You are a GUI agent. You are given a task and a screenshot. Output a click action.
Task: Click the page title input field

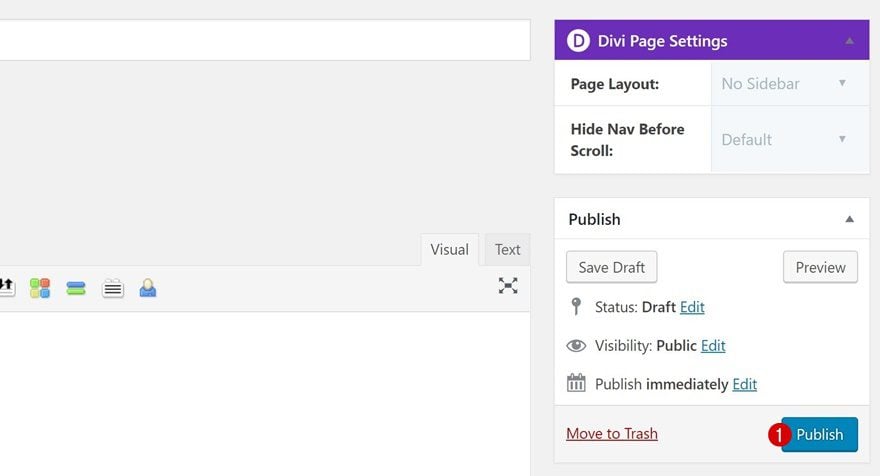(265, 40)
